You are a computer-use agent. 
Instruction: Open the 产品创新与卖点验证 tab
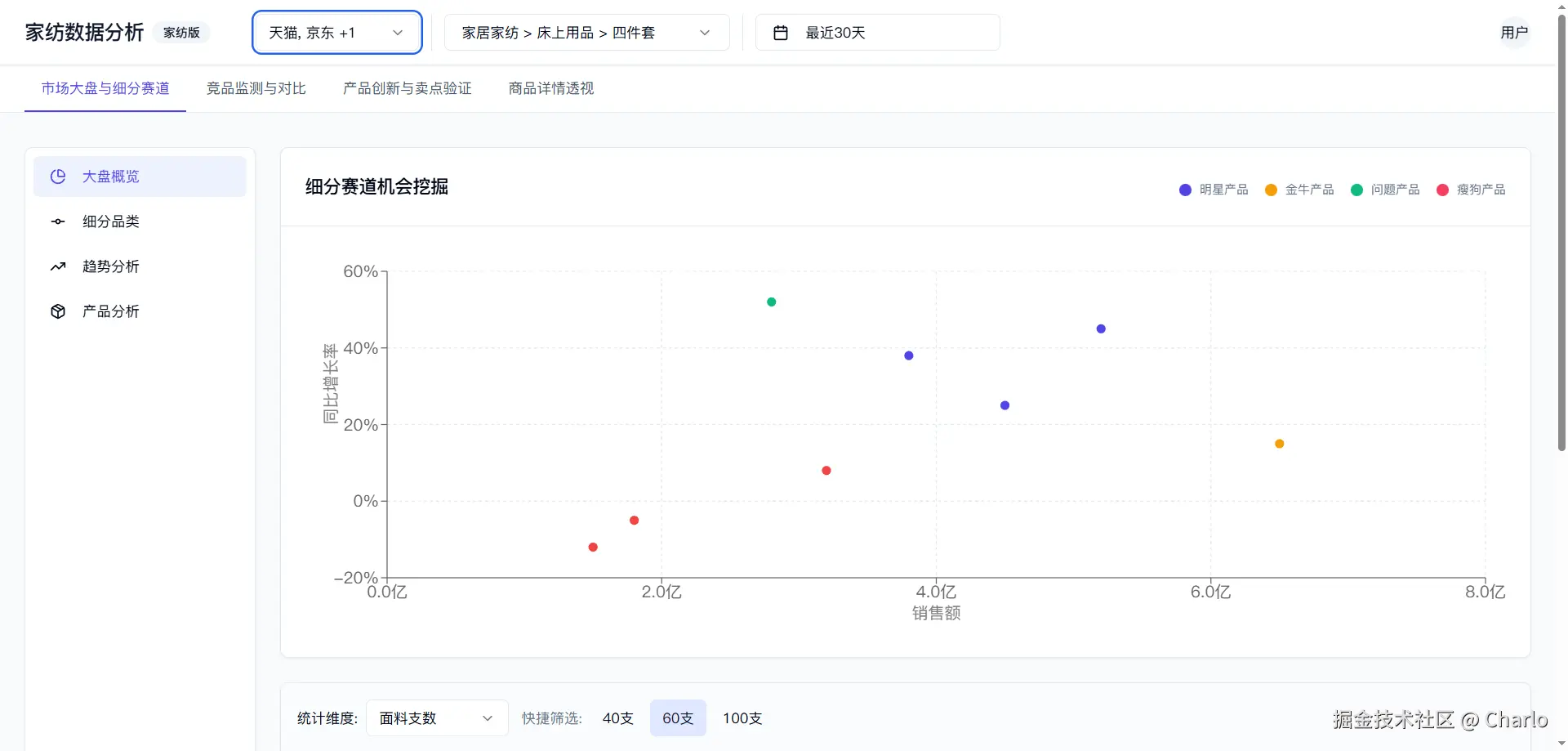click(x=408, y=88)
